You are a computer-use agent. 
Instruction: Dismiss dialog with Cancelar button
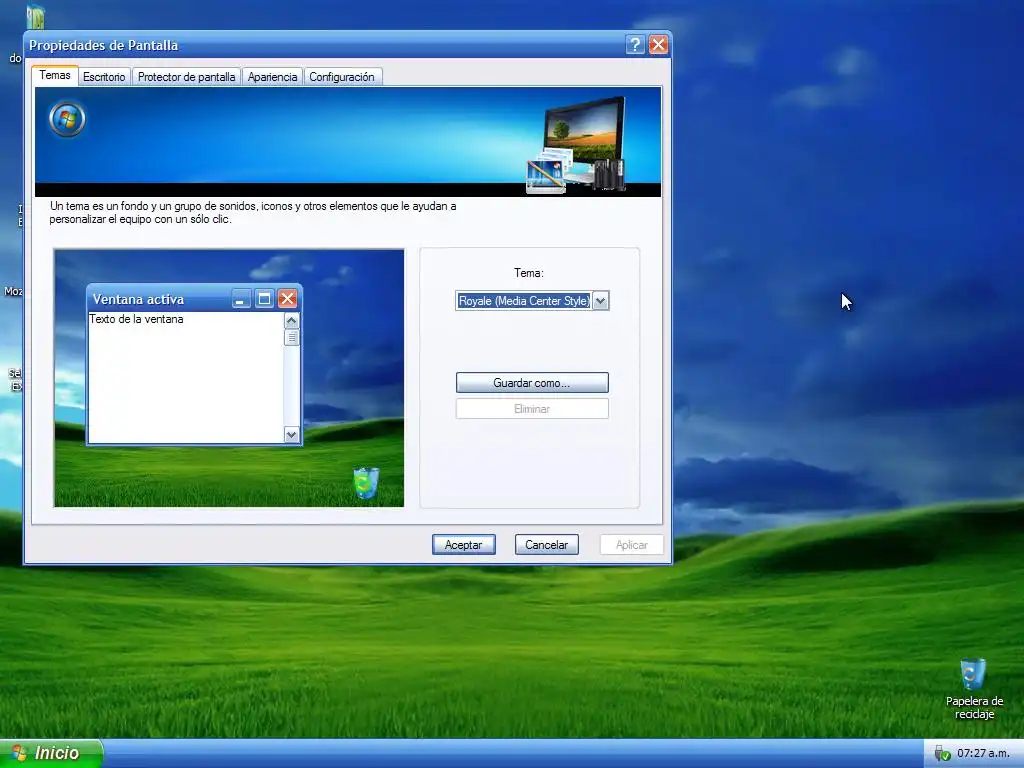click(547, 545)
